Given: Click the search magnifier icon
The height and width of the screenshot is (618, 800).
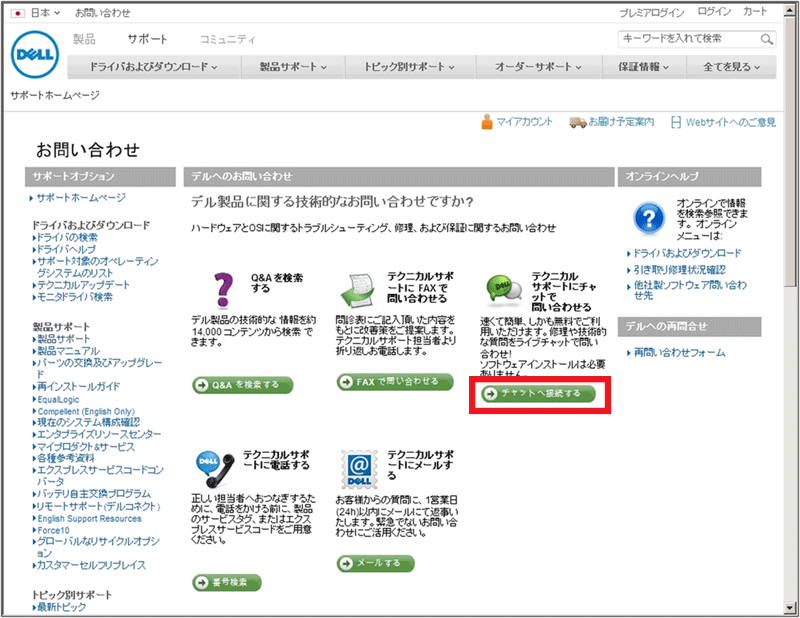Looking at the screenshot, I should 766,39.
